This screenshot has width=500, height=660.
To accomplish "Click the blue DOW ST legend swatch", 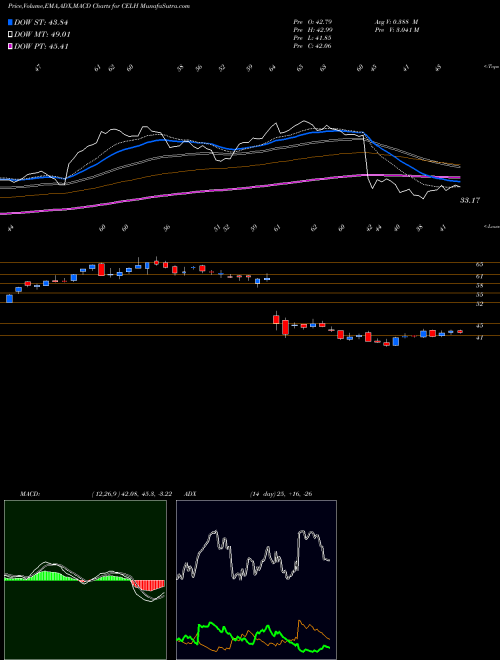I will tap(11, 23).
